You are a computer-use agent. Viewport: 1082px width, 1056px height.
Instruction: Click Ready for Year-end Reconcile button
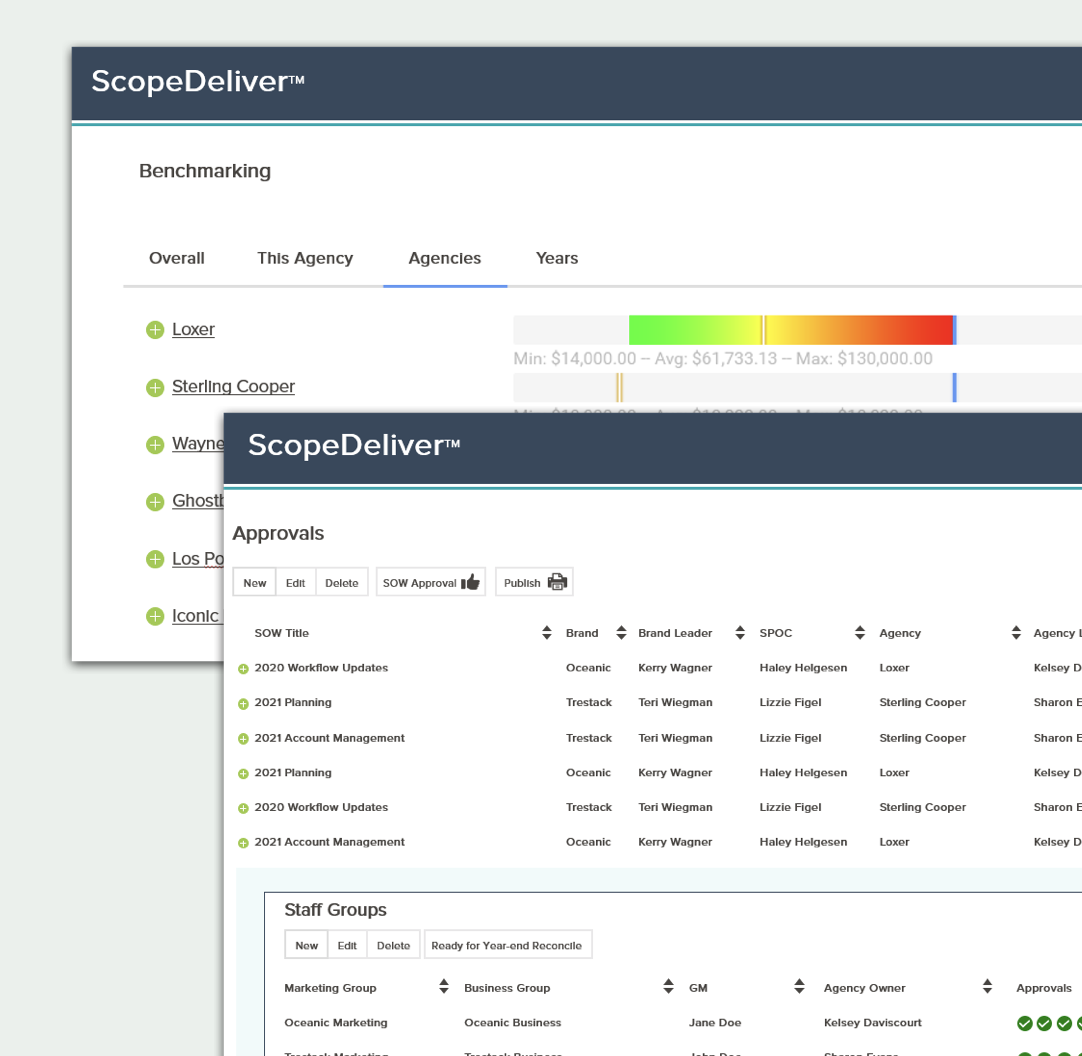(x=507, y=945)
